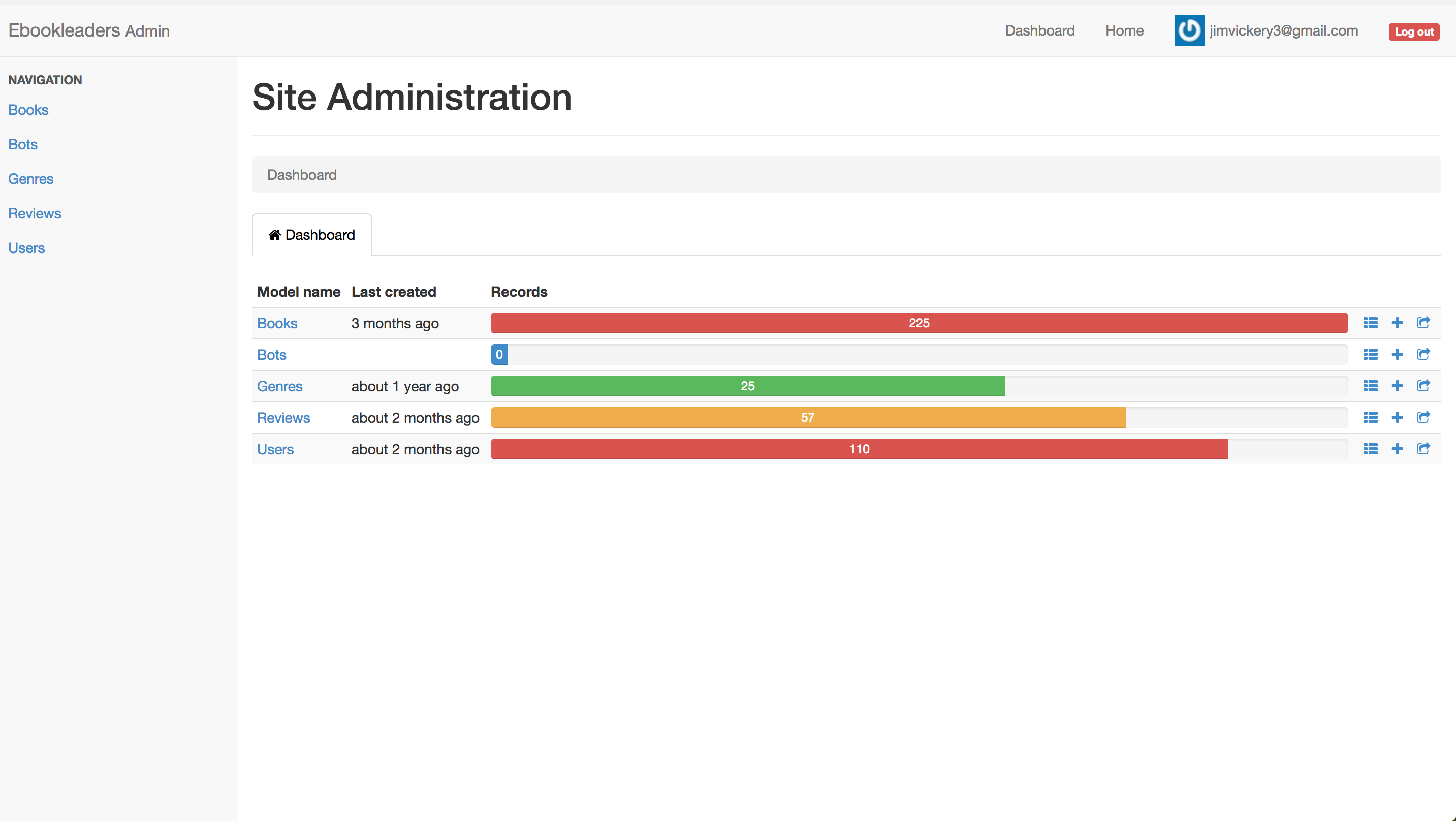Add a new User with the plus icon

pyautogui.click(x=1397, y=449)
